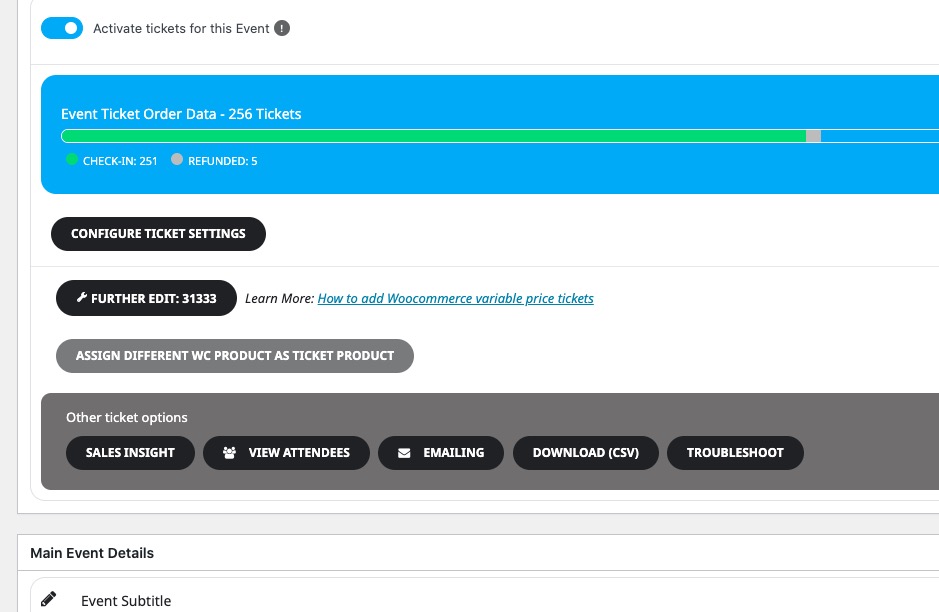
Task: Open Troubleshoot ticket options
Action: coord(735,453)
